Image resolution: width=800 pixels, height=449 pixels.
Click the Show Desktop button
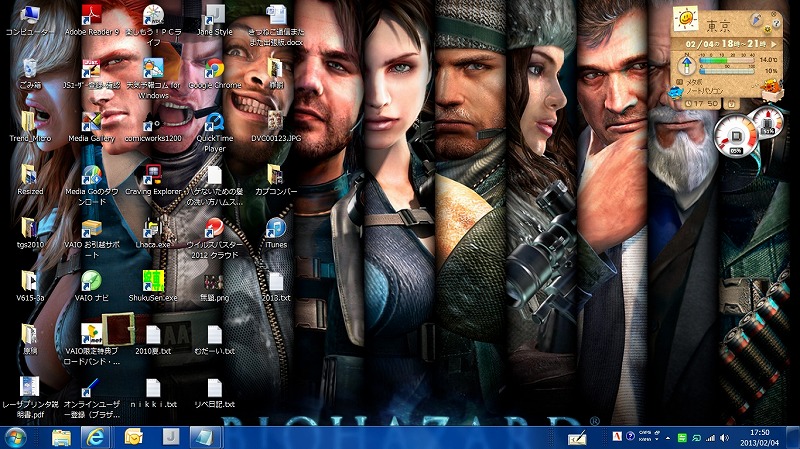pyautogui.click(x=792, y=438)
